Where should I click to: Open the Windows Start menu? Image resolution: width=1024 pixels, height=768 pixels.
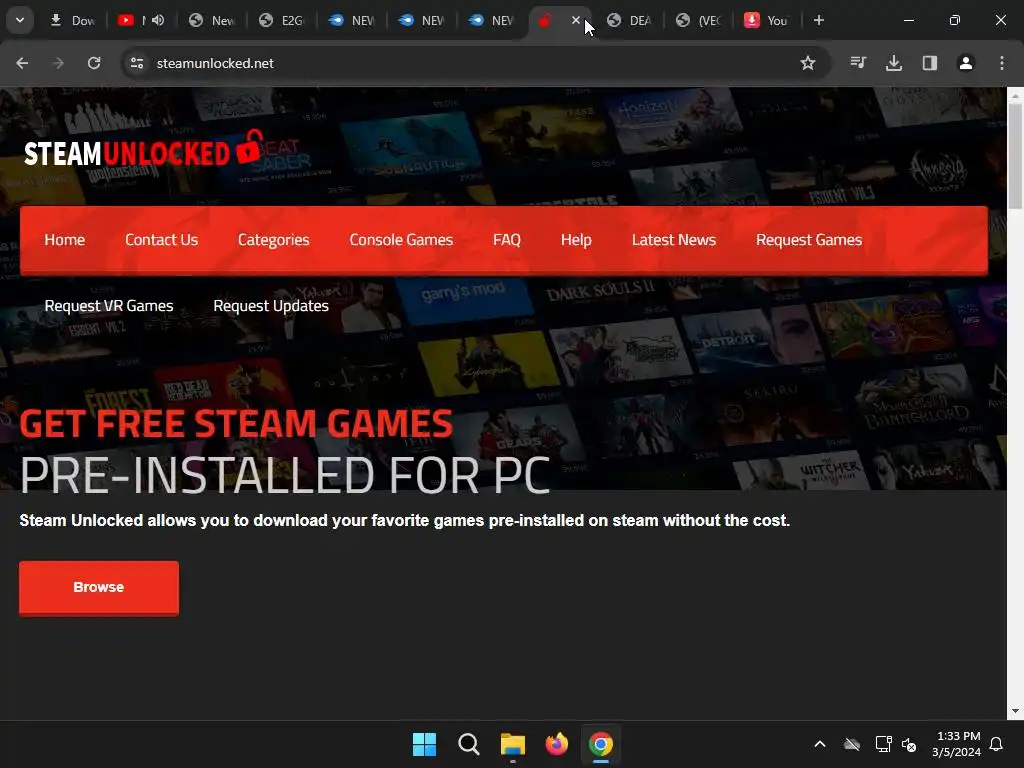pos(424,744)
